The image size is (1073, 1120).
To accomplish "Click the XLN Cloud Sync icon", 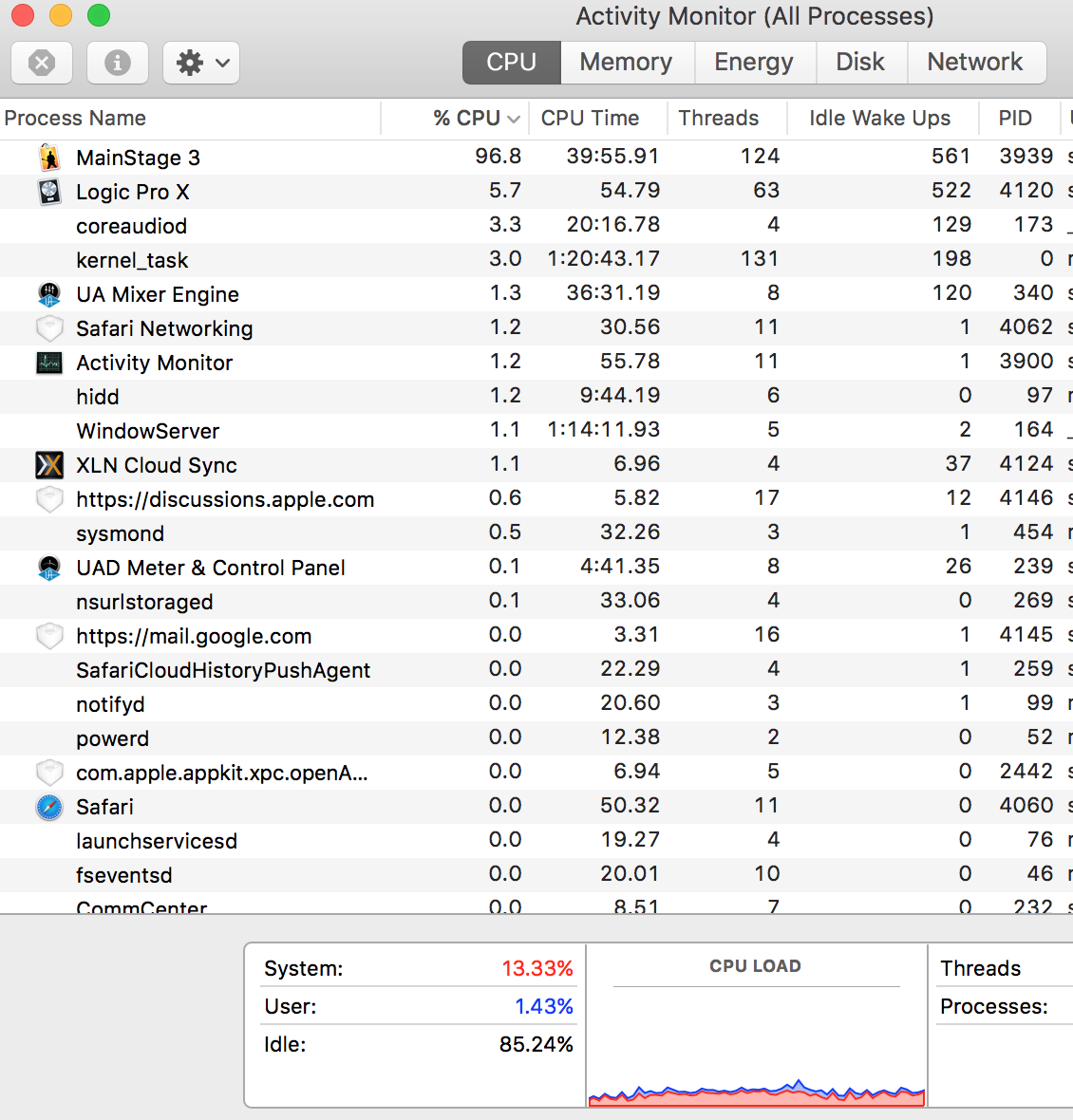I will (x=49, y=464).
